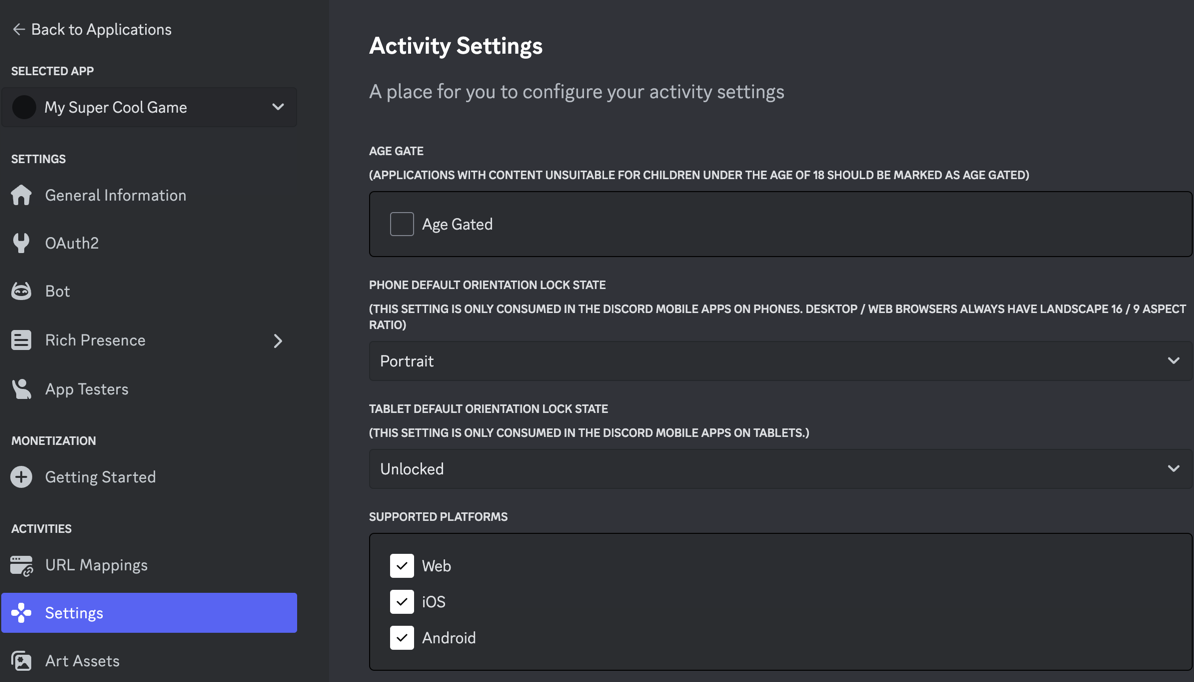Uncheck the iOS platform checkbox
This screenshot has height=682, width=1194.
click(x=402, y=602)
